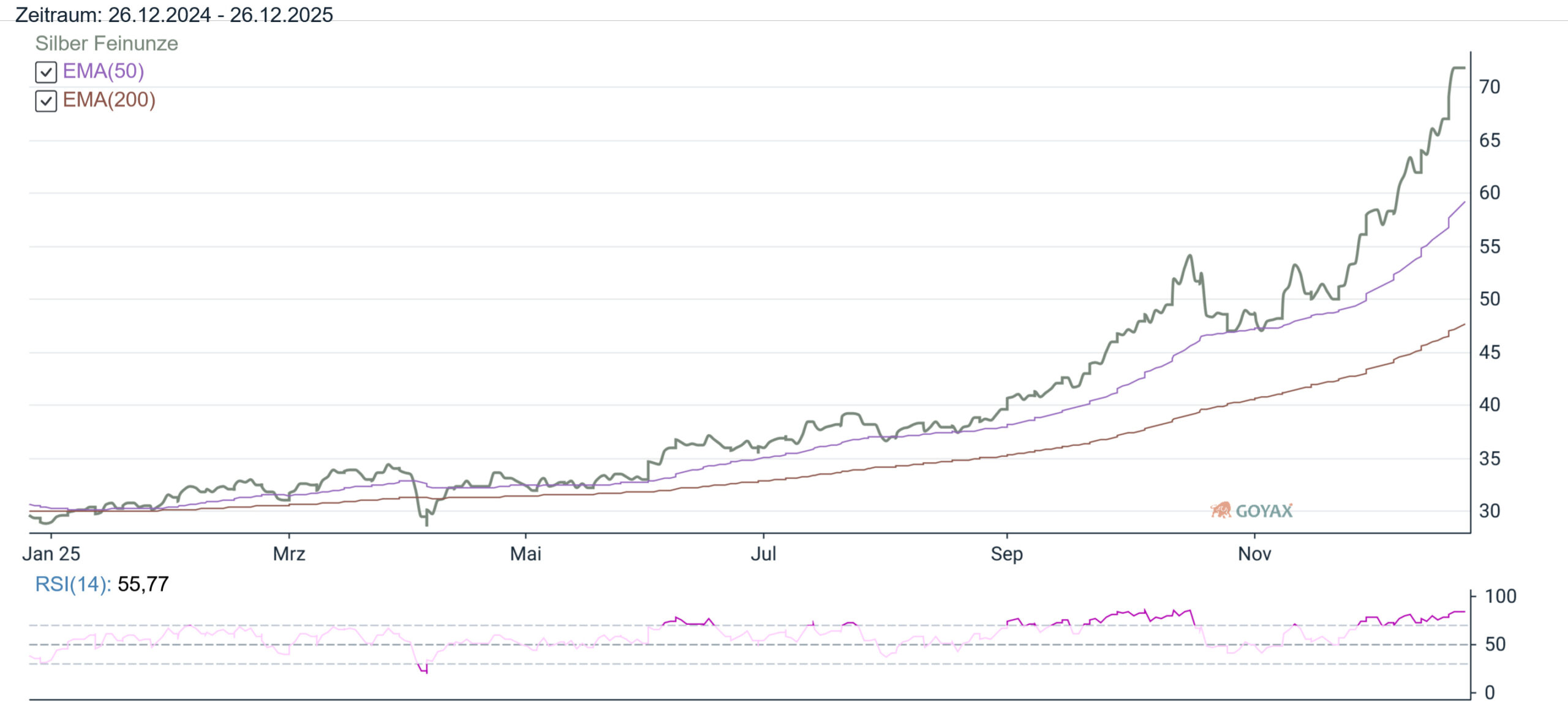Click the GOYAX bull logo icon
This screenshot has width=1568, height=706.
(1221, 510)
